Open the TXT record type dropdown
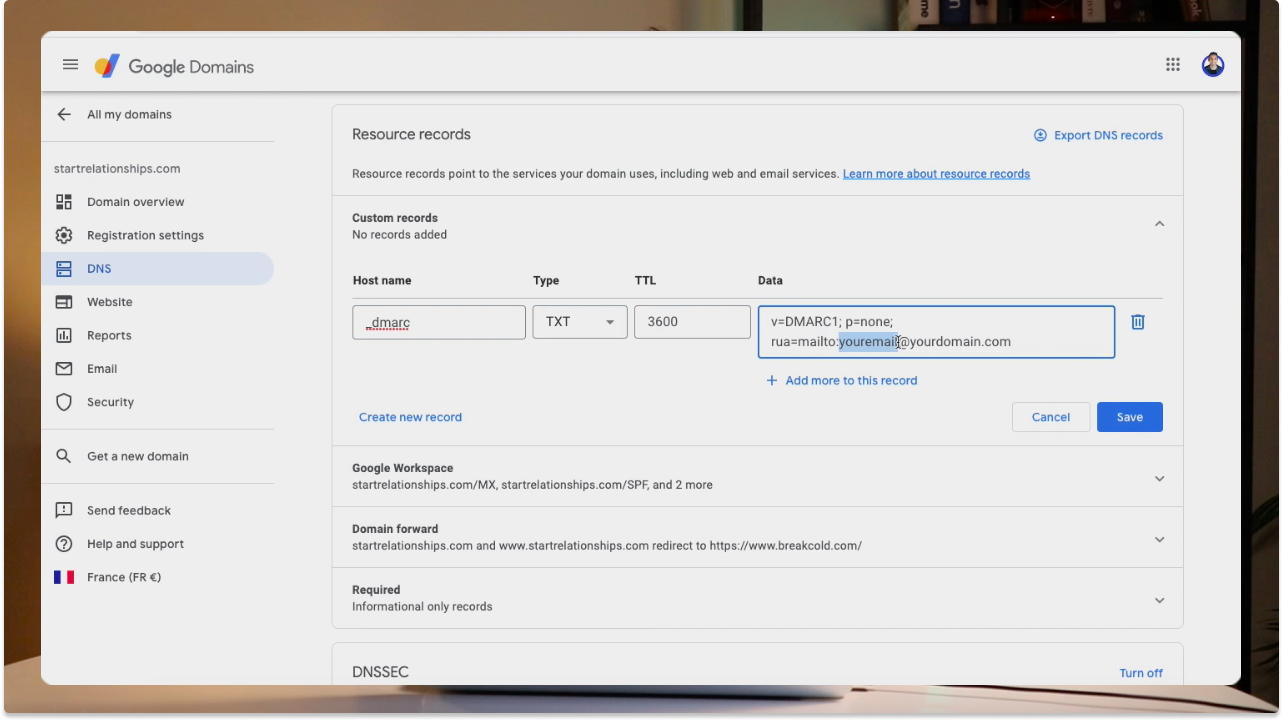 coord(580,322)
